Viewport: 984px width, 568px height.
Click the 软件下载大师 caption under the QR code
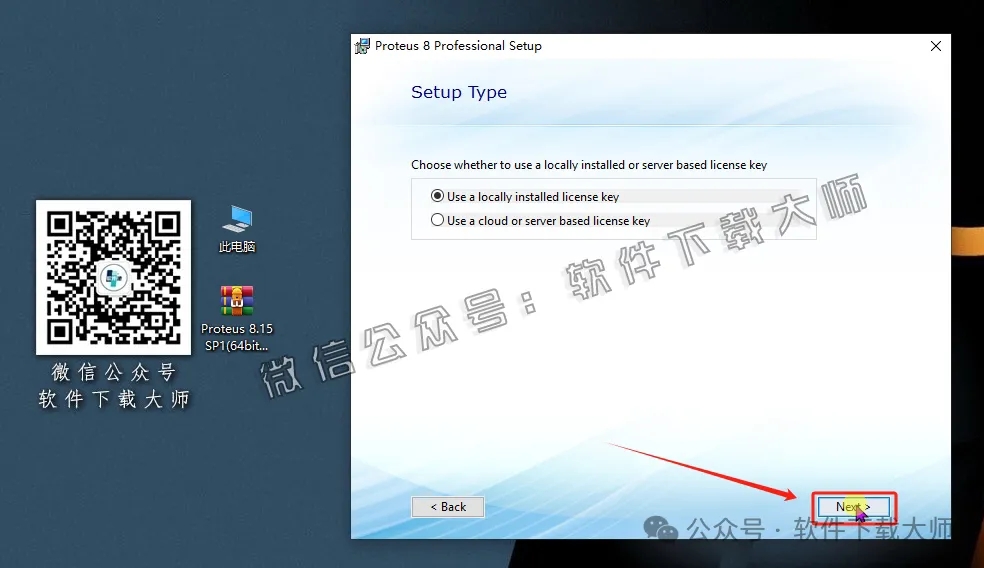[113, 399]
